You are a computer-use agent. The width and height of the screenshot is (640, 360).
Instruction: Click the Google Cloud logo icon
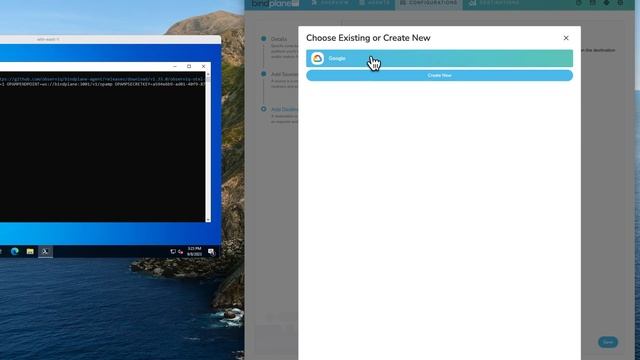click(317, 58)
